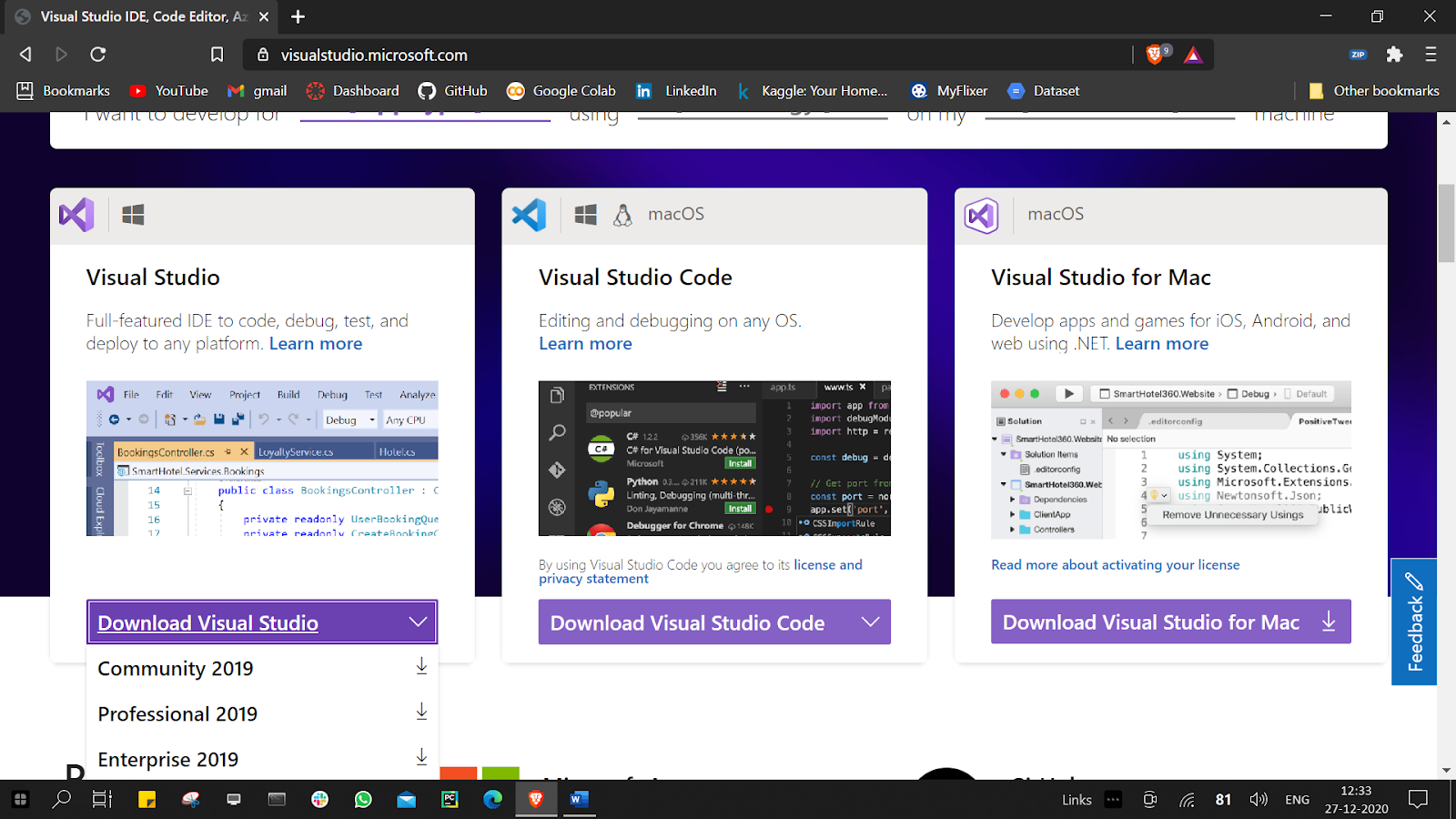
Task: Bookmark this page with the bookmark icon
Action: (x=217, y=55)
